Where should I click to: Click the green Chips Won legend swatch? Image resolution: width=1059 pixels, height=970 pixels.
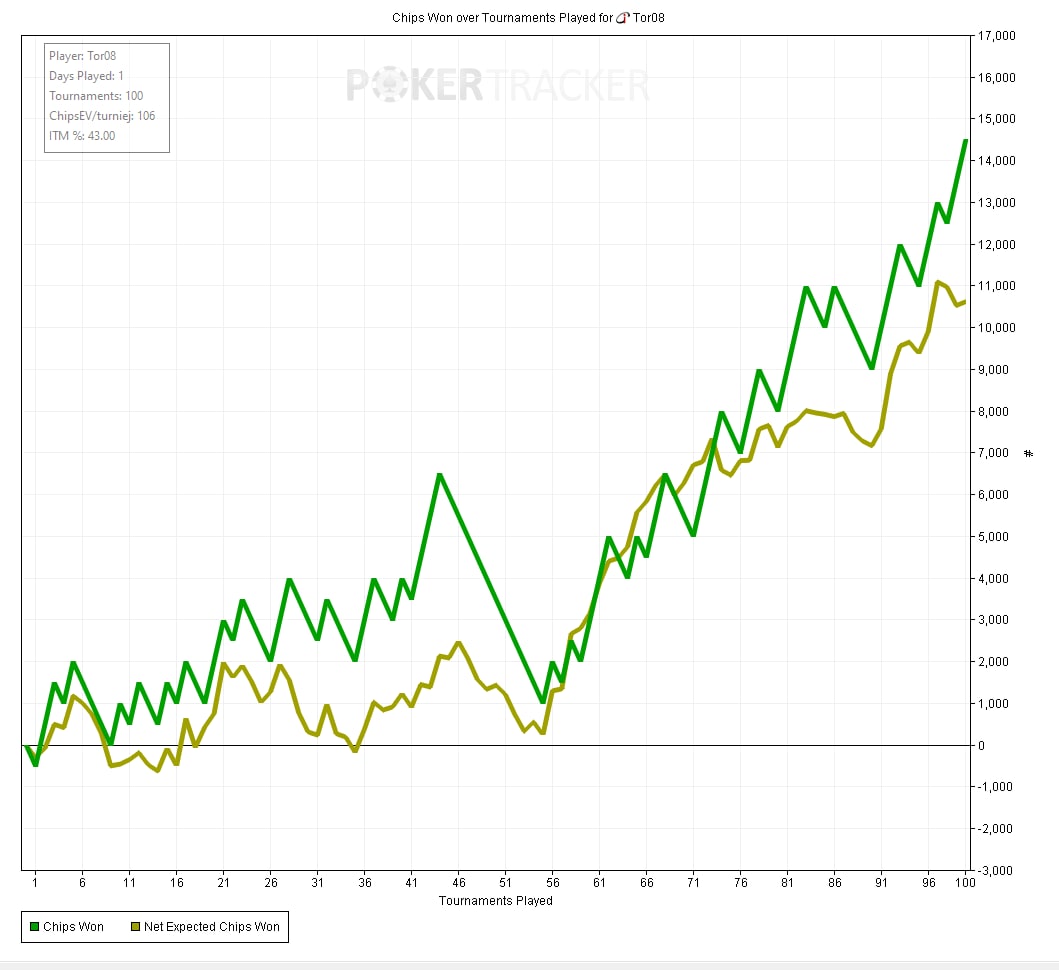point(34,927)
